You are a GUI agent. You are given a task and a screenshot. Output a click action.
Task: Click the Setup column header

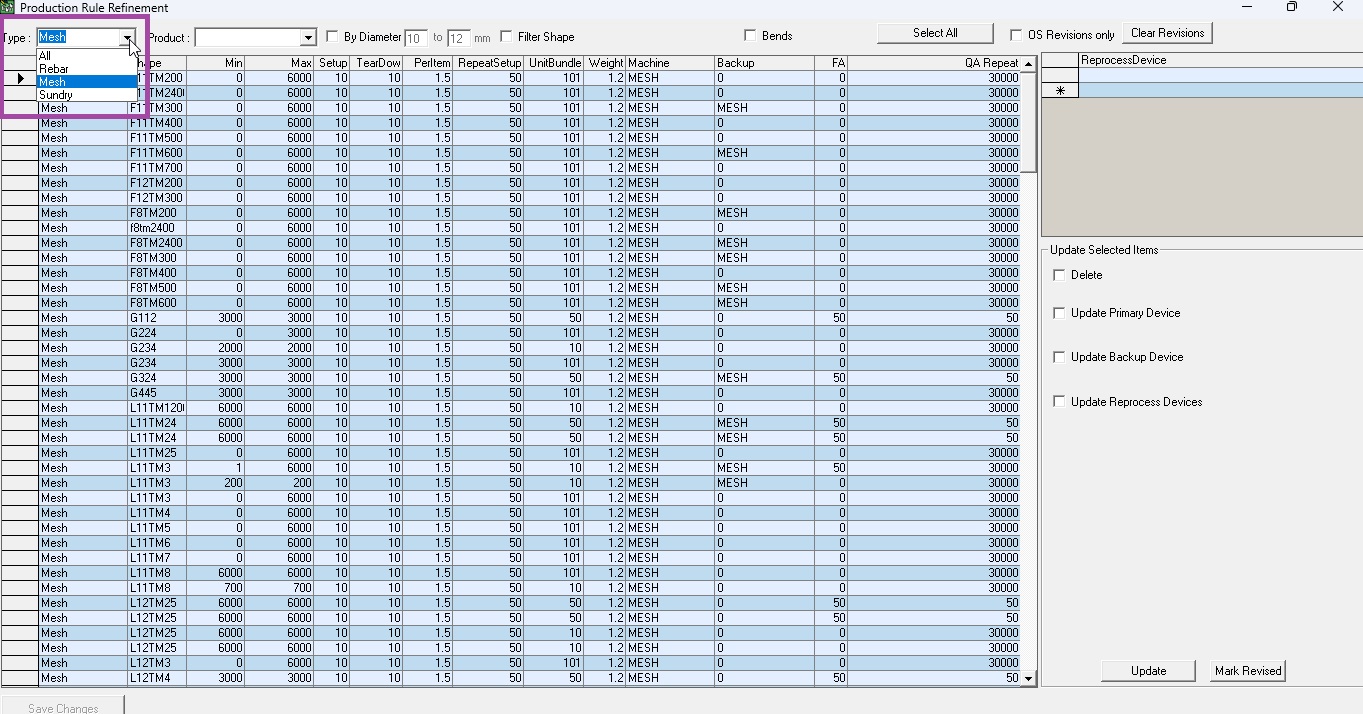[x=333, y=63]
